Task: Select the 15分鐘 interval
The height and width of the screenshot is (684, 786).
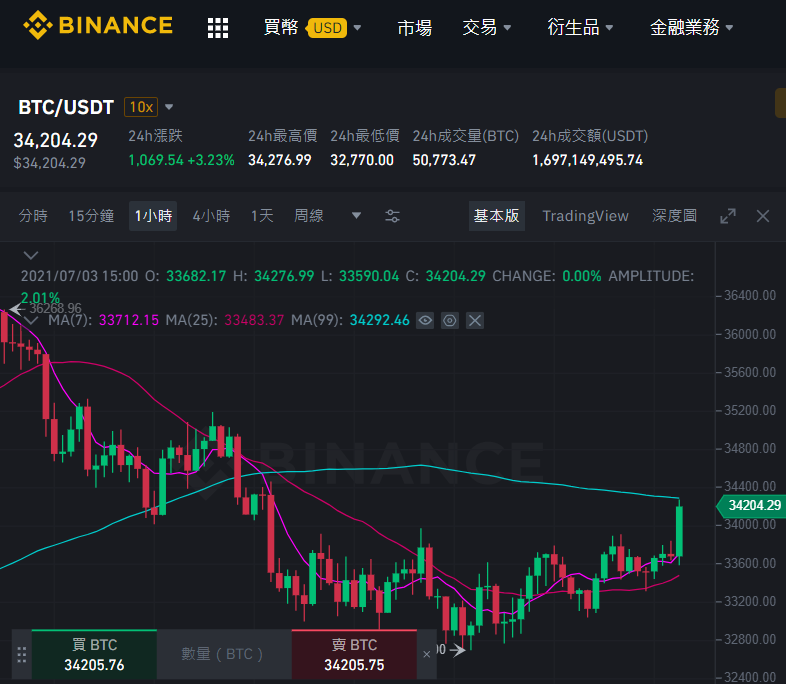Action: click(x=91, y=216)
